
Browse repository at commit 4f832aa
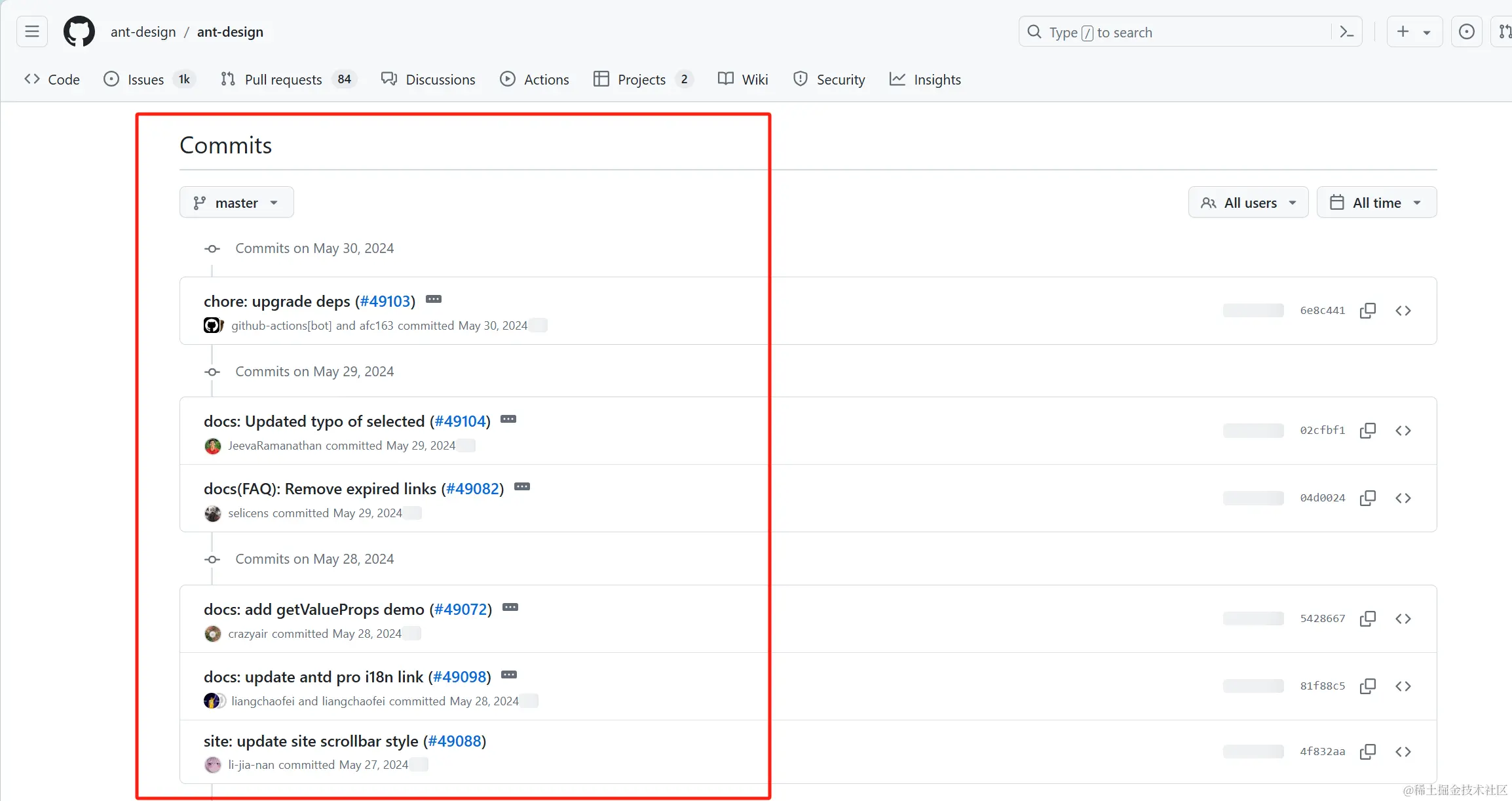[1403, 752]
